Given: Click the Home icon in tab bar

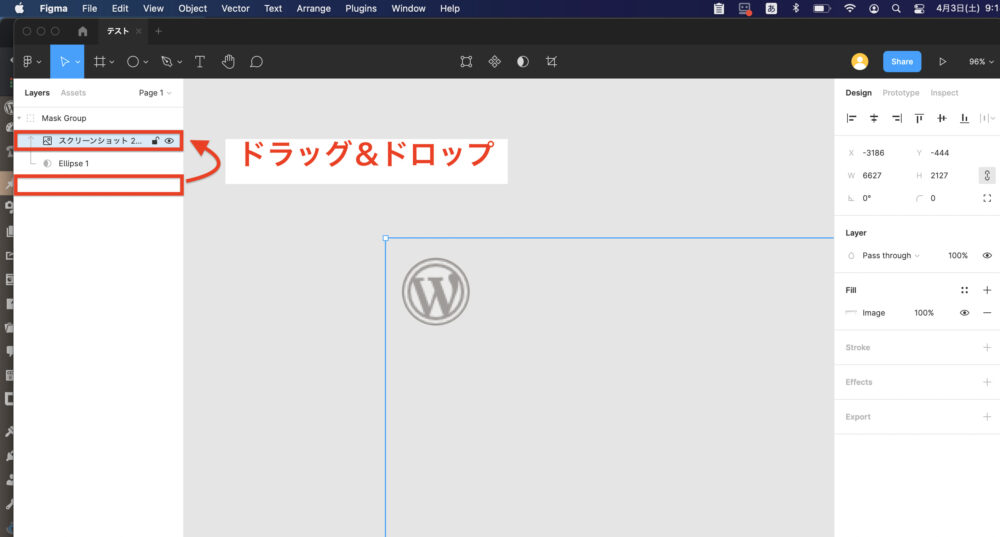Looking at the screenshot, I should pyautogui.click(x=82, y=31).
